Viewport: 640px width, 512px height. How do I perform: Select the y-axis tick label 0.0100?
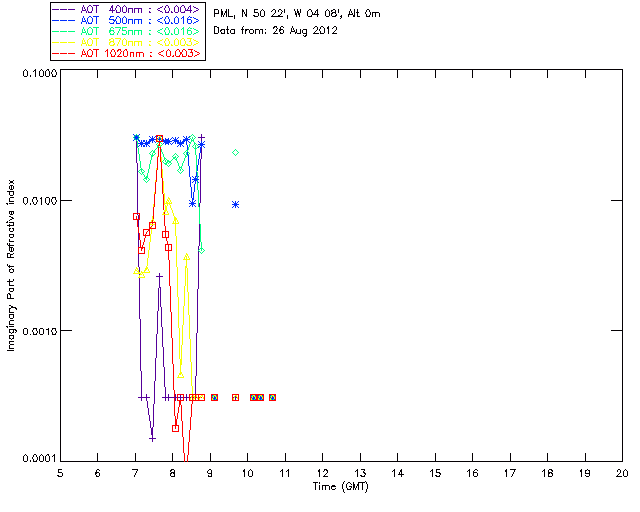[x=39, y=201]
